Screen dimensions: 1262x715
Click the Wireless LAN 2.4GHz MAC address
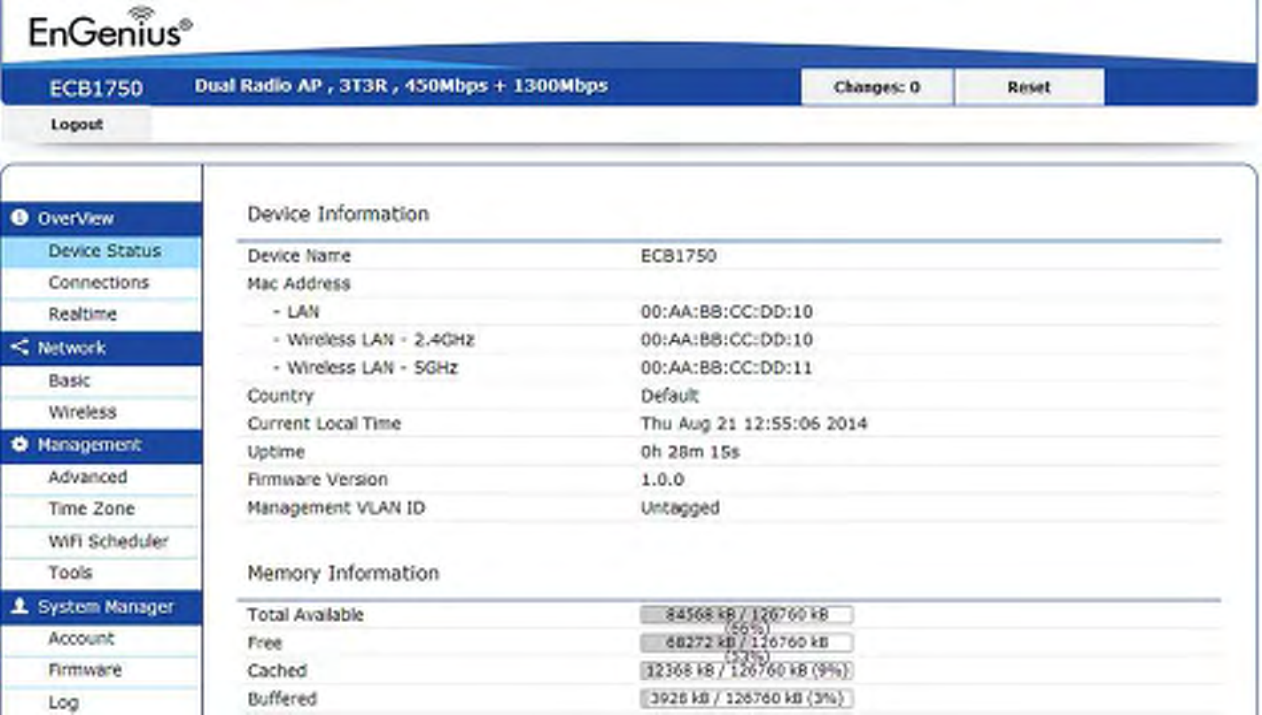[x=727, y=340]
